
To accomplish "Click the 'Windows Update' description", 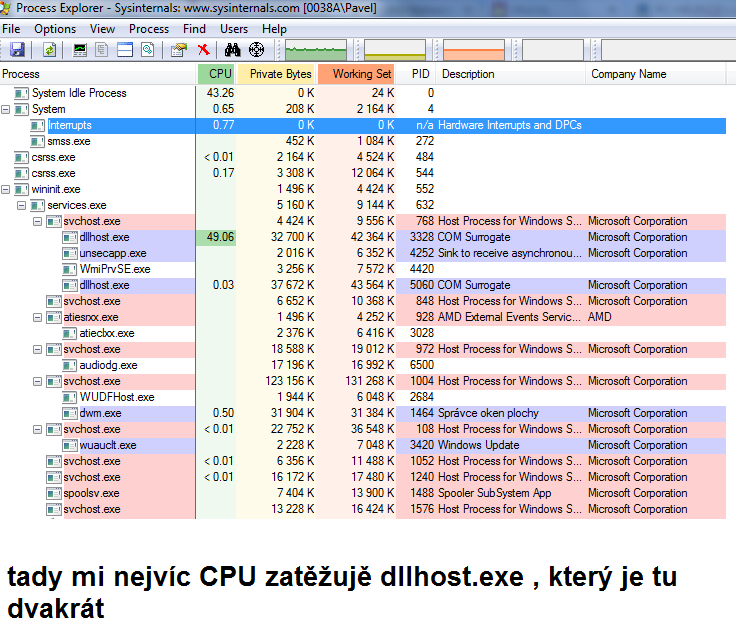I will (478, 445).
